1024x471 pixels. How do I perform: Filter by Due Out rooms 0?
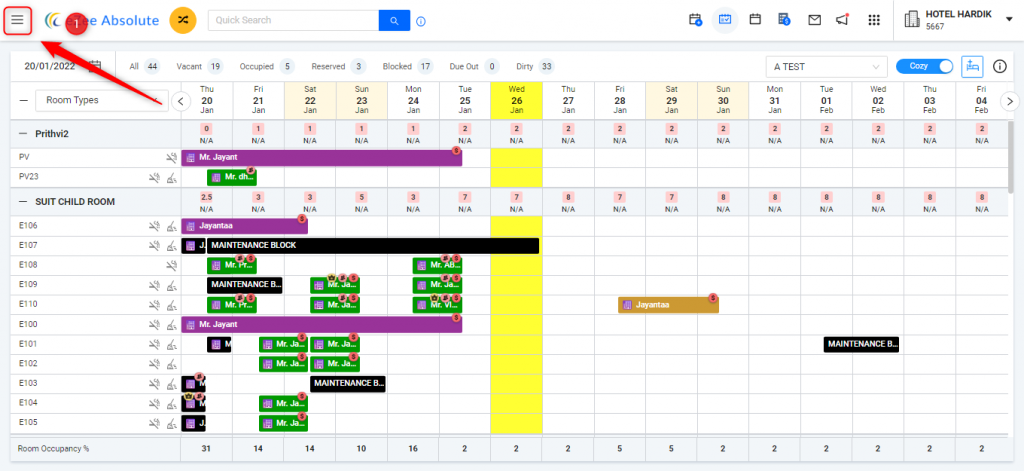[474, 66]
